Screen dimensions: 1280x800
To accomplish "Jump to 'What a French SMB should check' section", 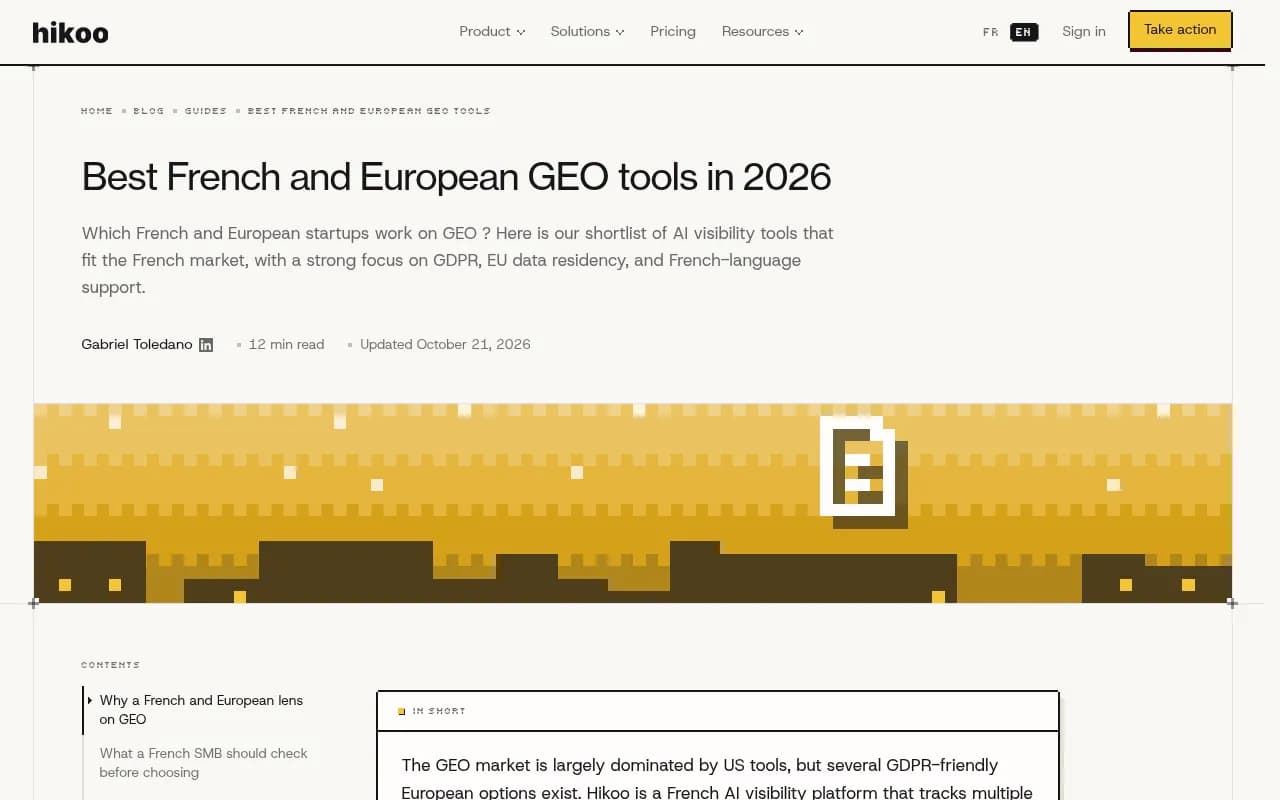I will (203, 763).
